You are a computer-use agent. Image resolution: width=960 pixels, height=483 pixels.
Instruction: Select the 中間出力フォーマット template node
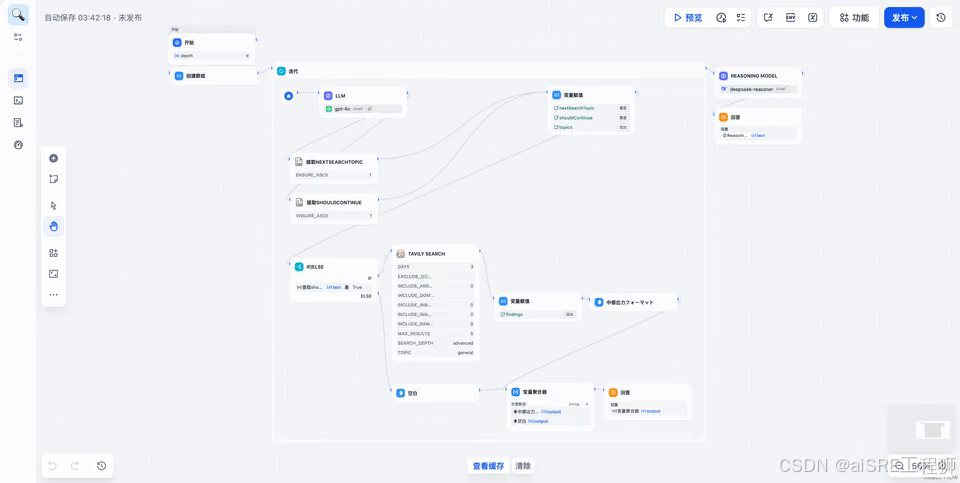click(634, 302)
